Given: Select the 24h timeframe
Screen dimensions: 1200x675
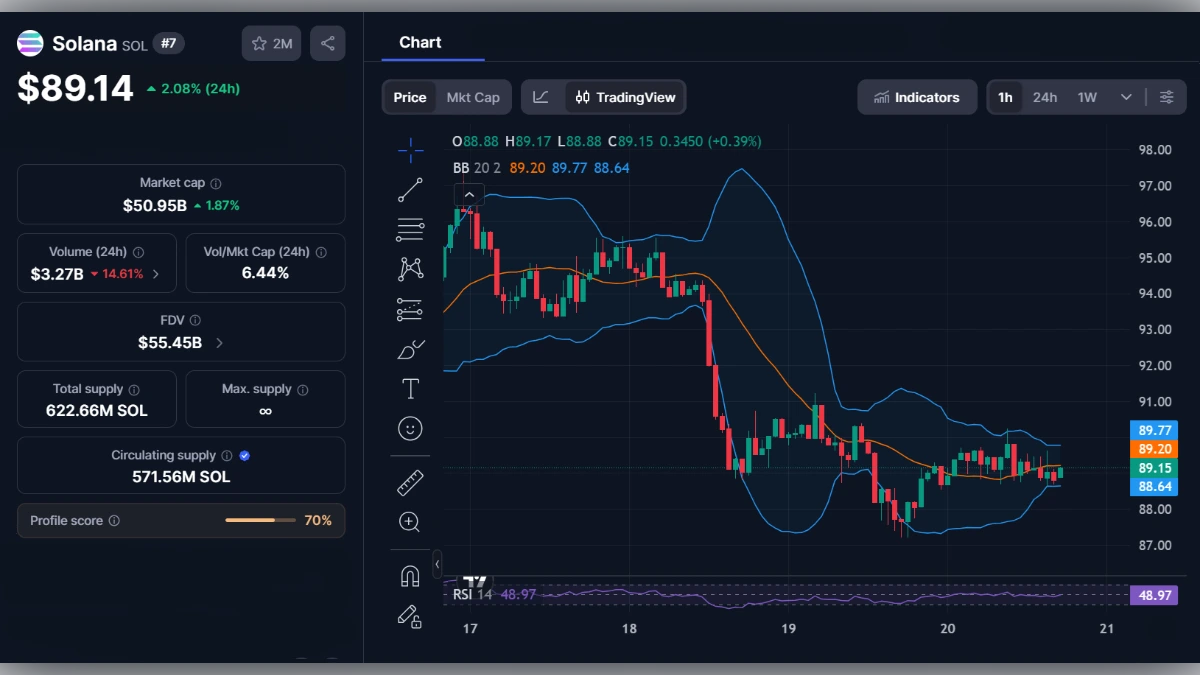Looking at the screenshot, I should point(1045,97).
